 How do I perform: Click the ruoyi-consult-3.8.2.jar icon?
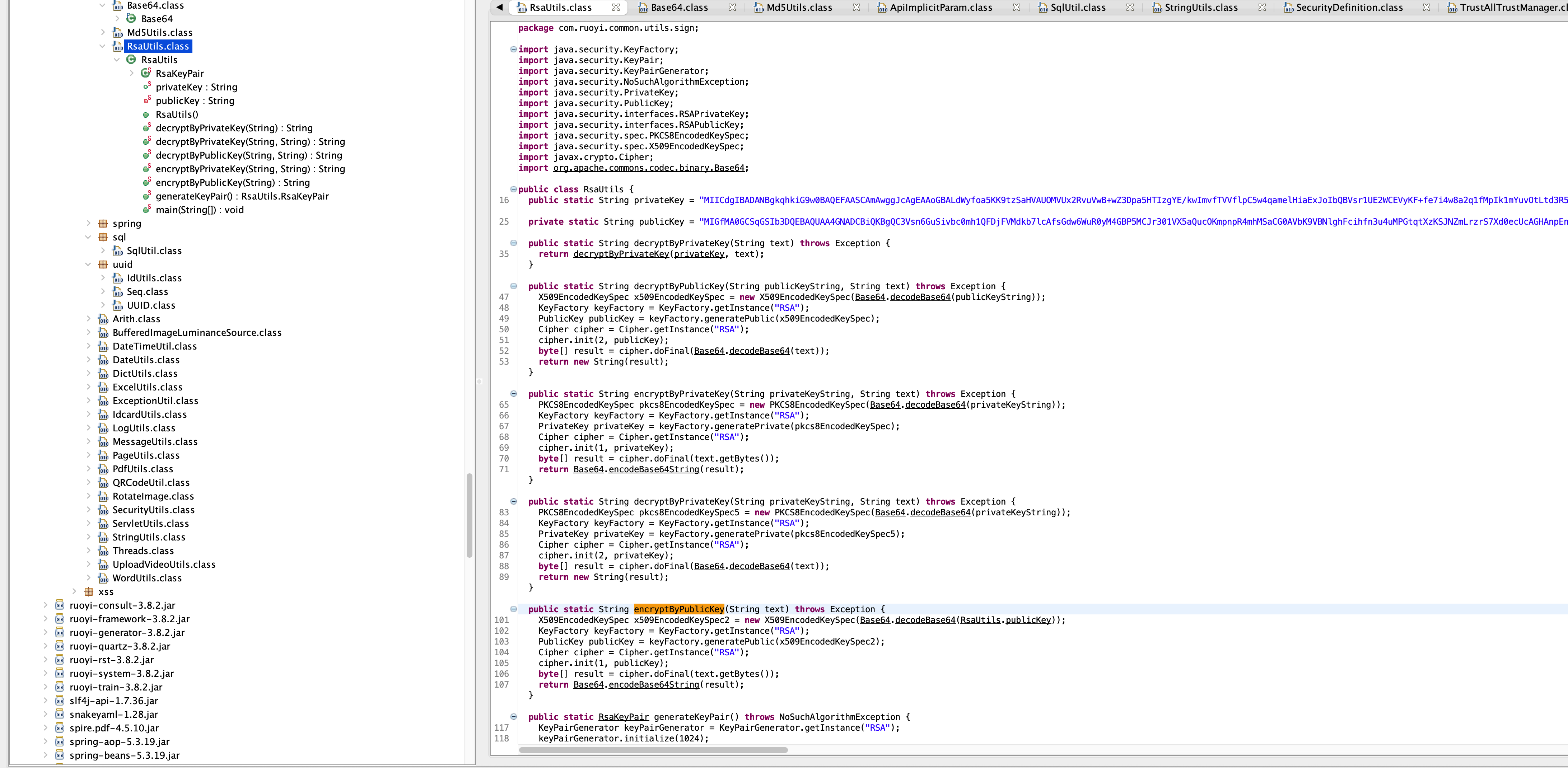click(x=60, y=605)
